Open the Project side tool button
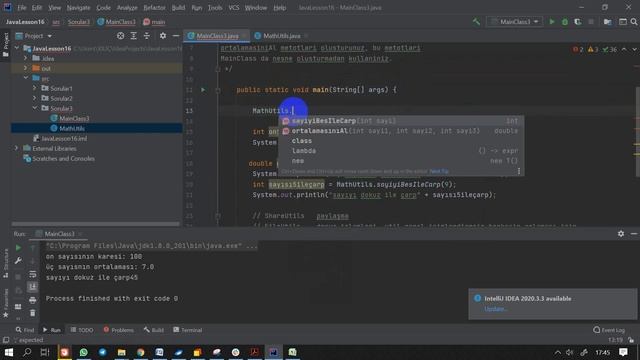The image size is (640, 360). tap(5, 45)
